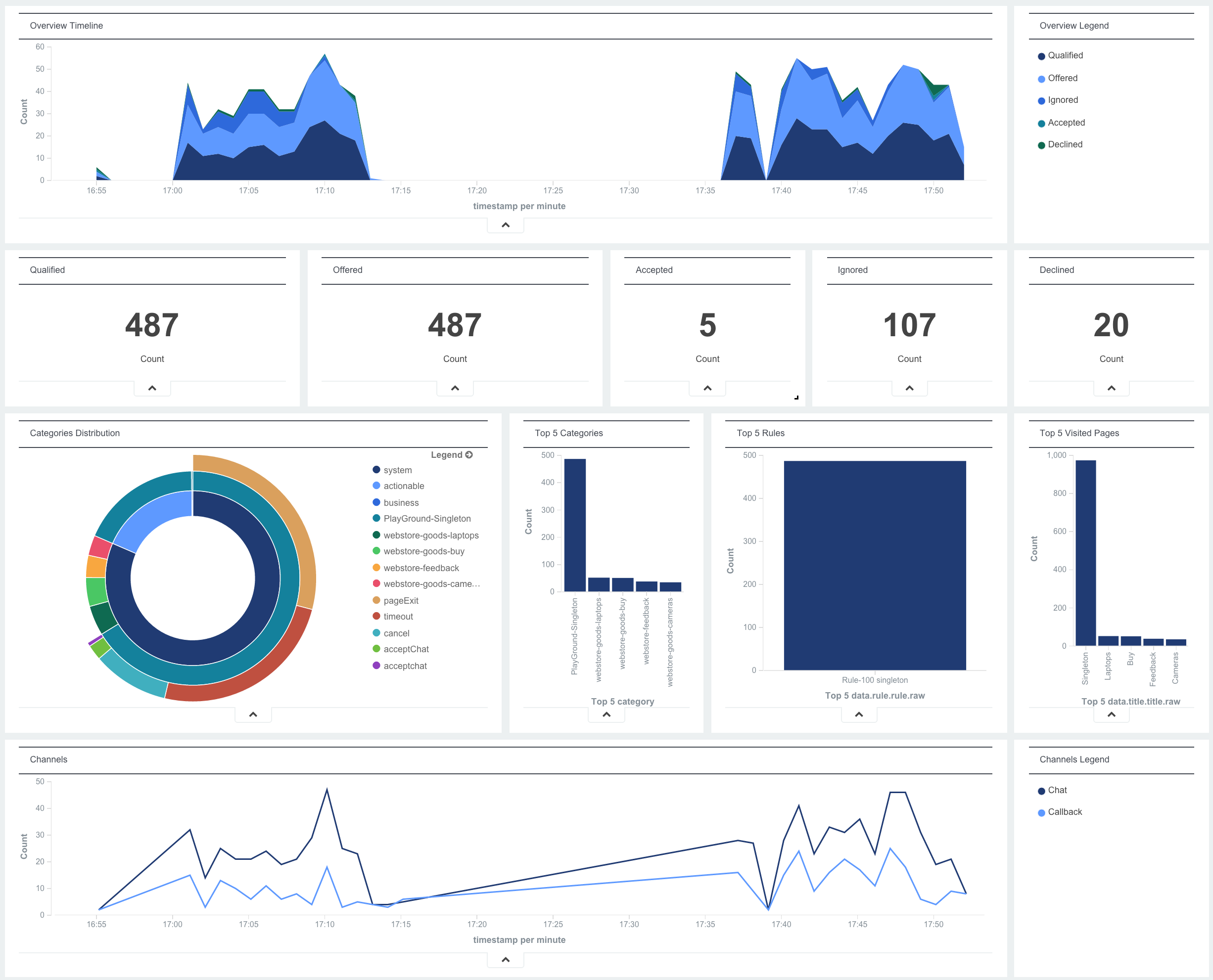Viewport: 1213px width, 980px height.
Task: Click chevron below Top 5 Visited Pages
Action: 1111,714
